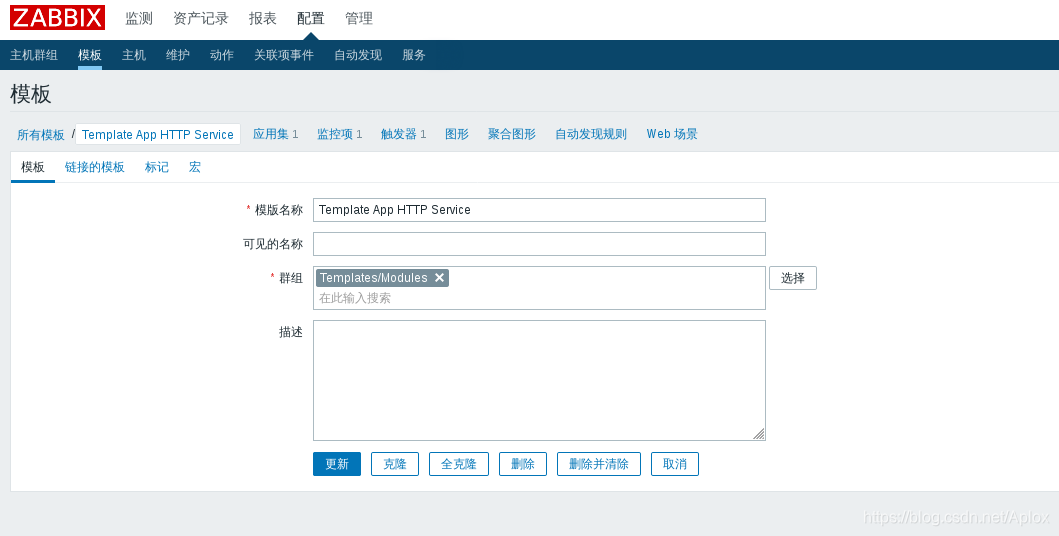Switch to the 宏 tab
Viewport: 1059px width, 536px height.
(195, 167)
